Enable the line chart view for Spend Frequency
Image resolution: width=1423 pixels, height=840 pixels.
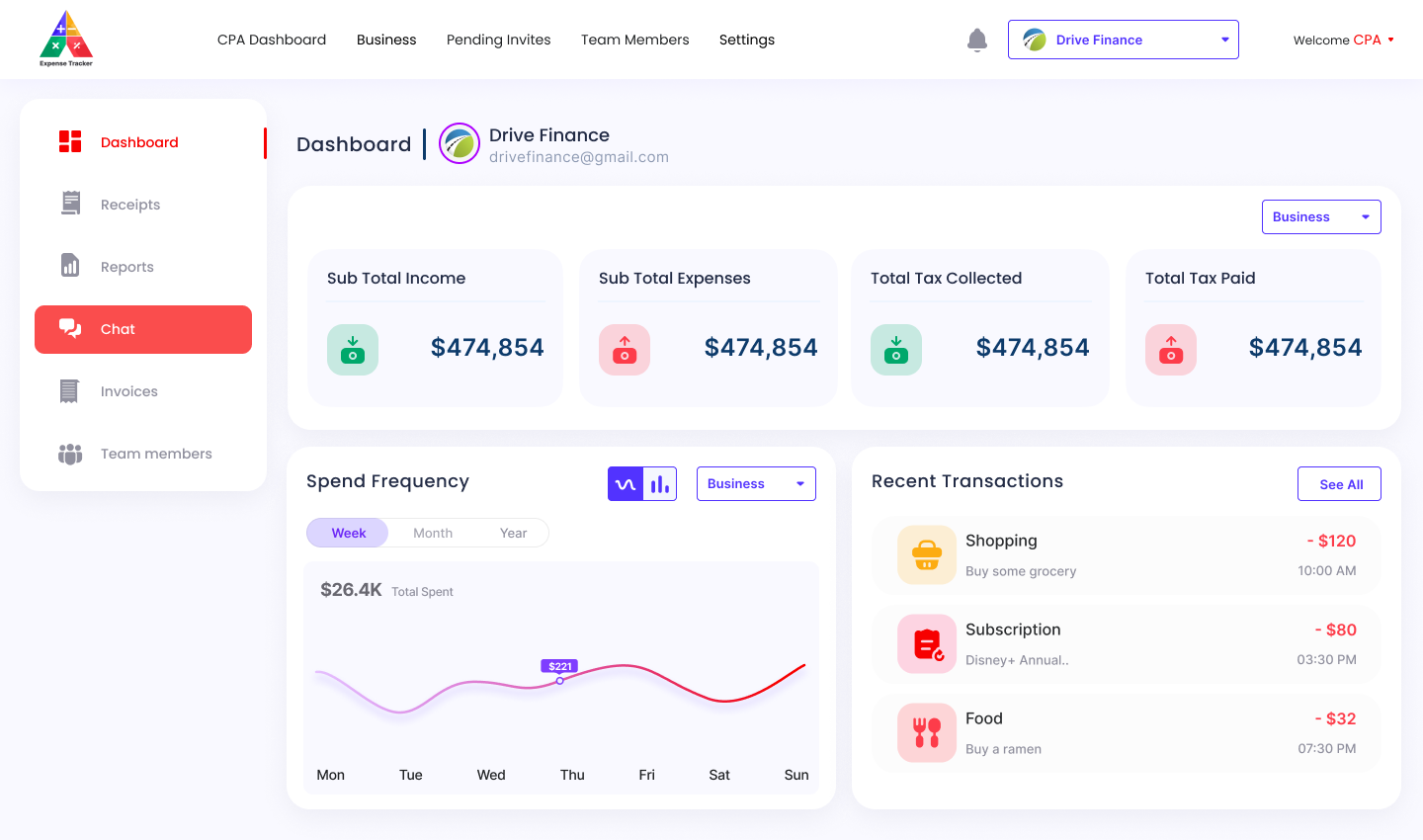[626, 483]
